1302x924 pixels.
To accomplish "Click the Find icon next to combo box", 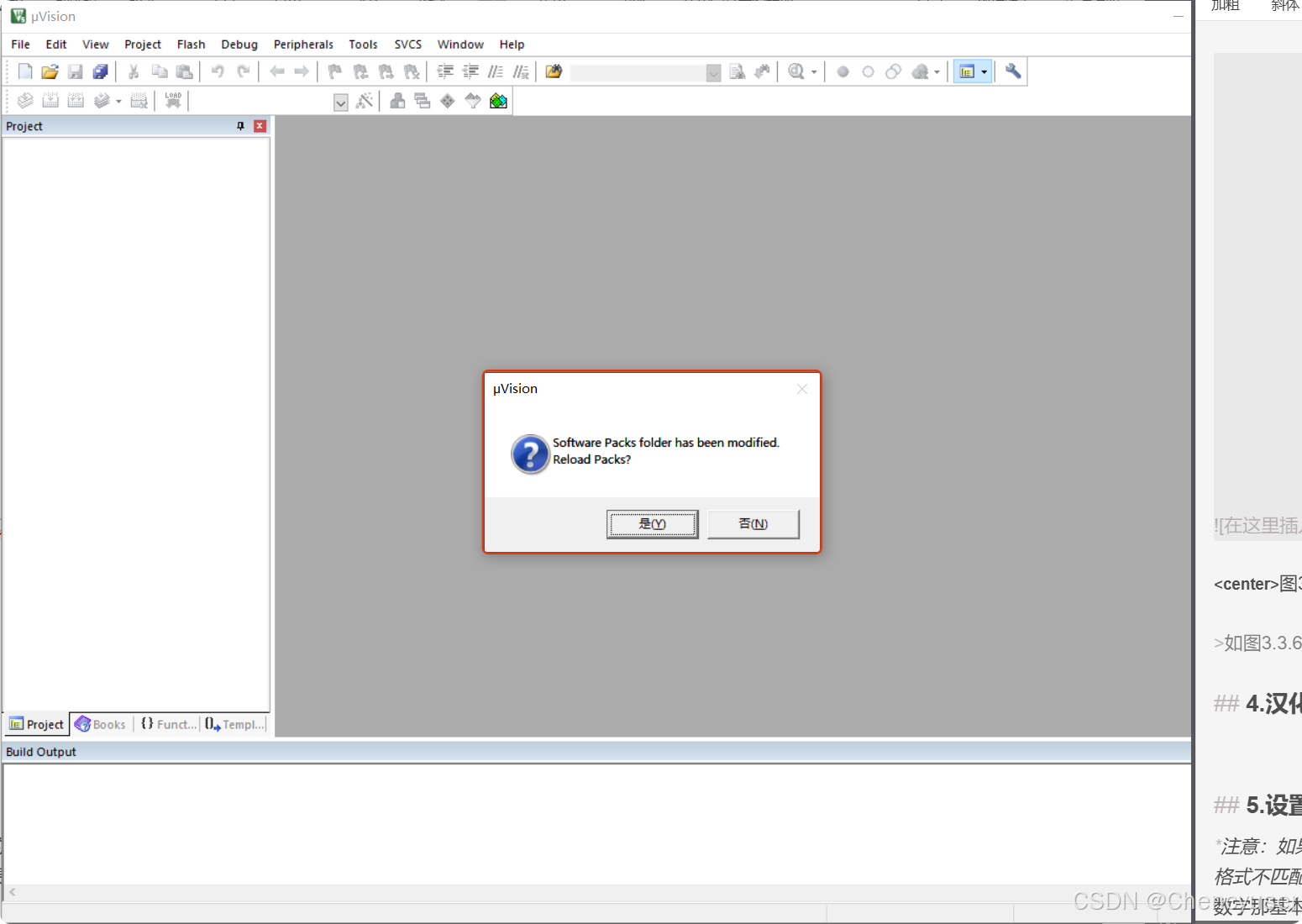I will pos(738,71).
